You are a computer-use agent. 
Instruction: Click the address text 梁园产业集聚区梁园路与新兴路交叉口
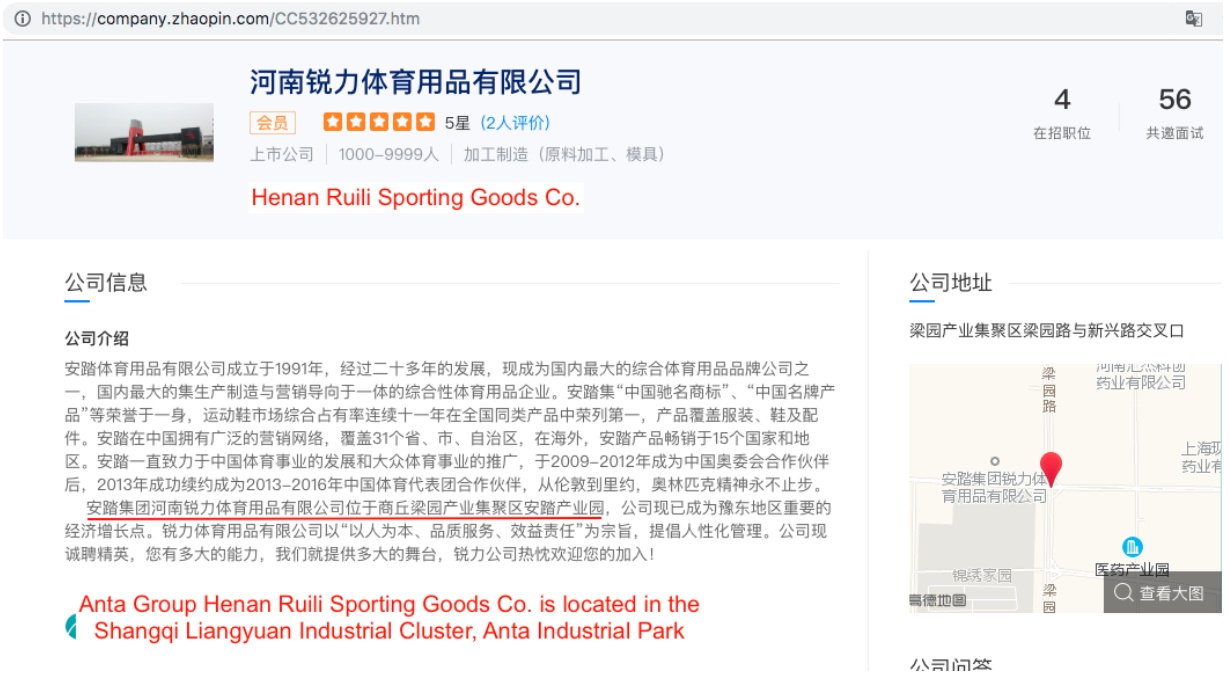tap(1047, 331)
